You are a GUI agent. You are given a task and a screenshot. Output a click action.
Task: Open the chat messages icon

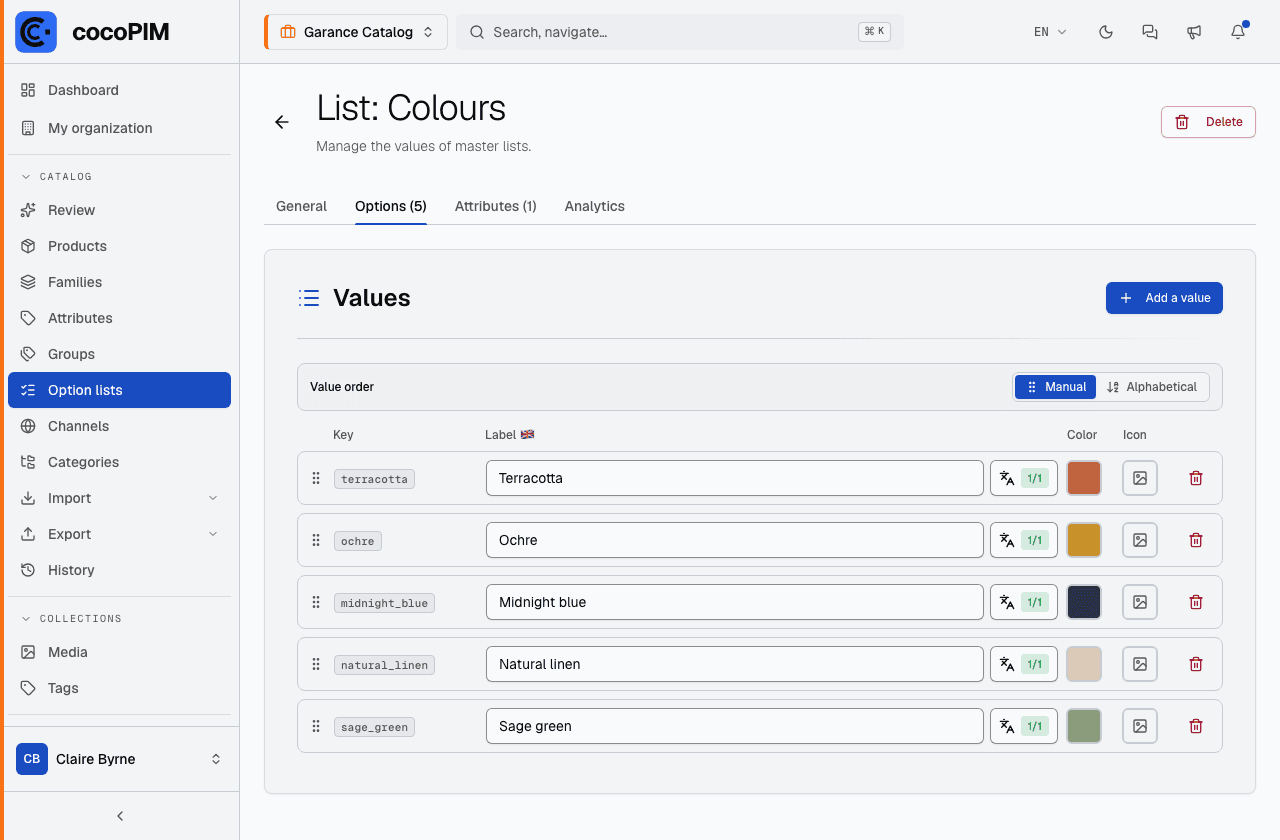point(1150,32)
